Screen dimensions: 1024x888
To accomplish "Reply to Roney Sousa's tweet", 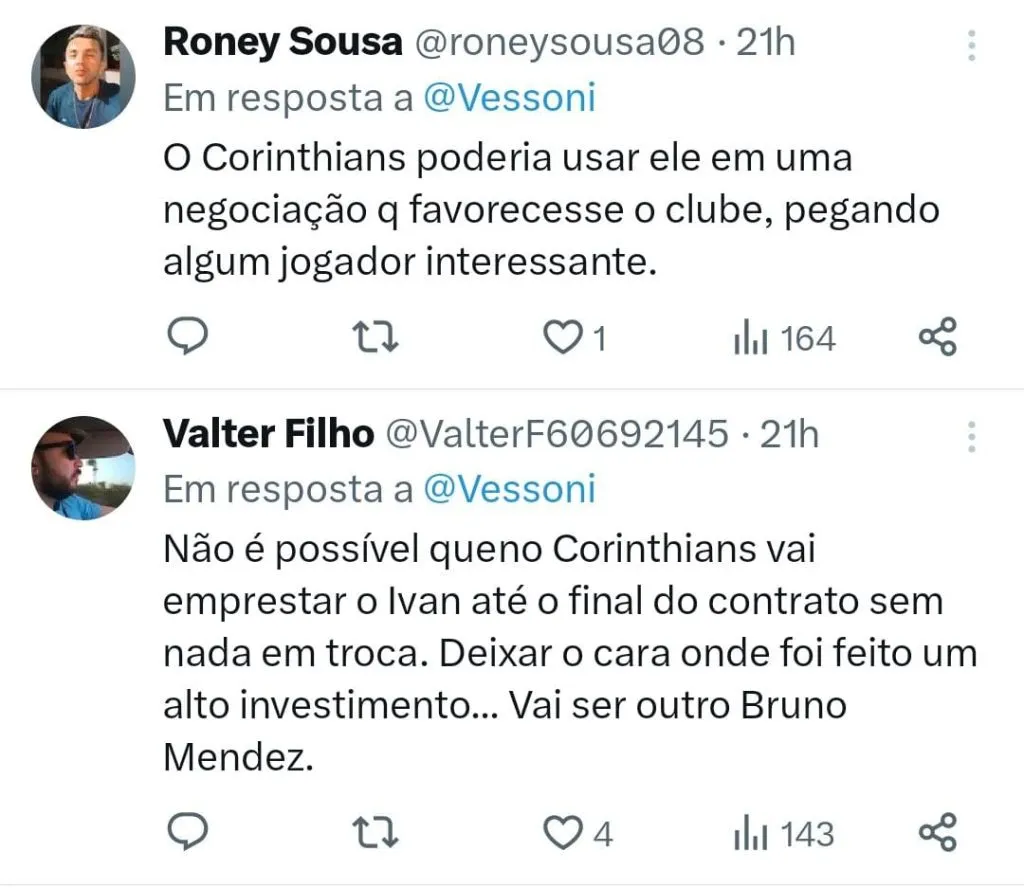I will tap(185, 338).
